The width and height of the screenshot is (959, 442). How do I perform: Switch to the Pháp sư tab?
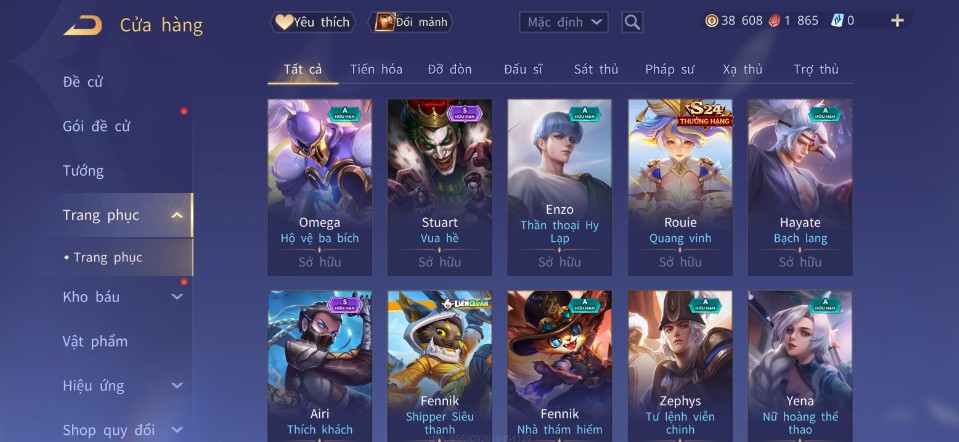click(669, 69)
